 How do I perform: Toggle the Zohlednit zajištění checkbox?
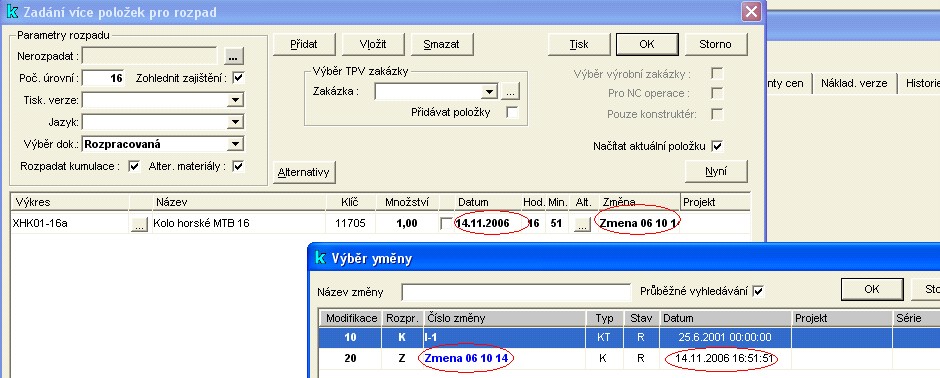(x=239, y=78)
